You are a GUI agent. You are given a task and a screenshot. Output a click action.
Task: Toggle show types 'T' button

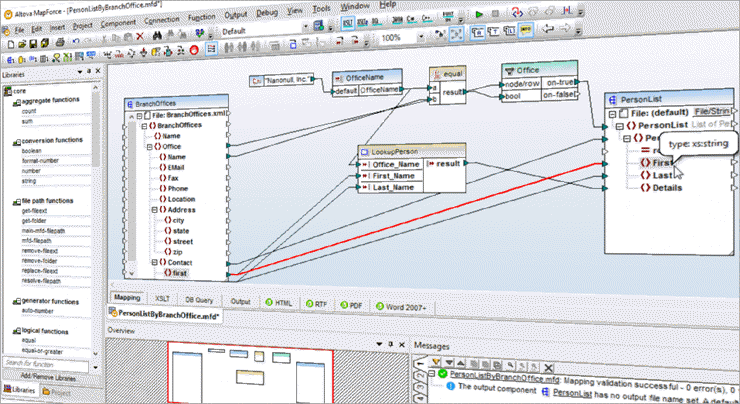[x=493, y=32]
